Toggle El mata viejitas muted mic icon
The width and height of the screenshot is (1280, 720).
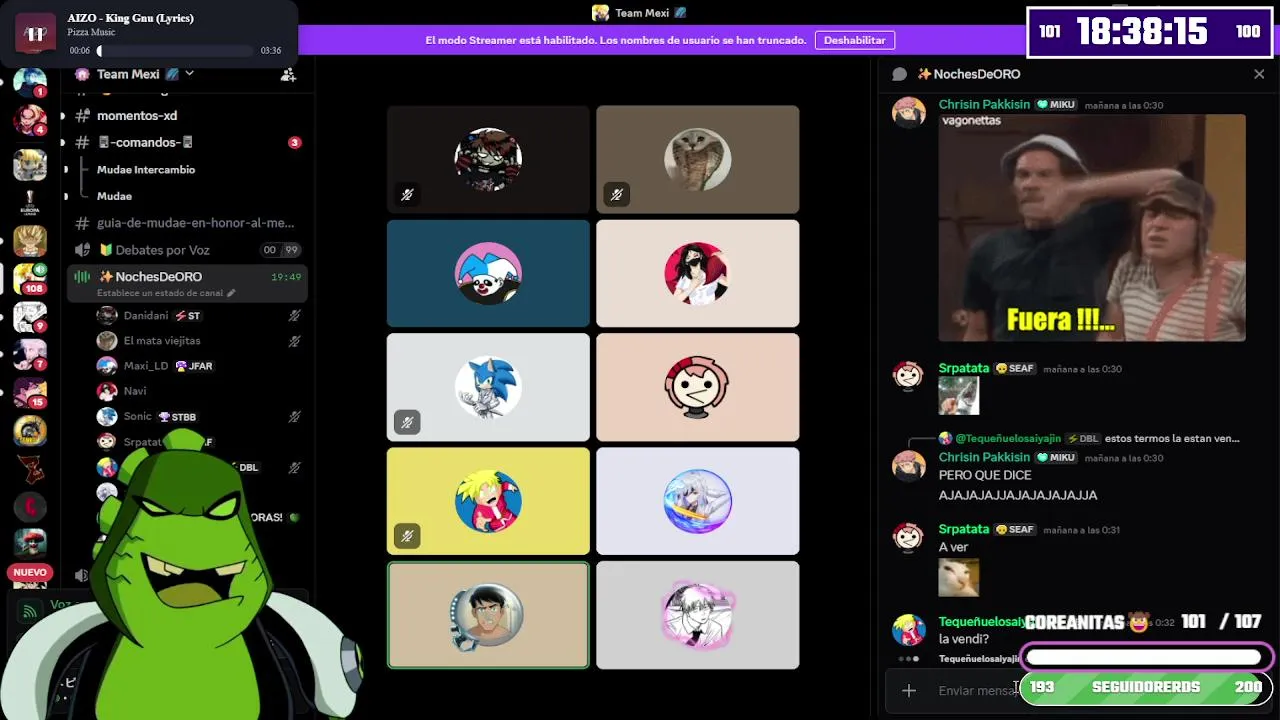[x=294, y=341]
